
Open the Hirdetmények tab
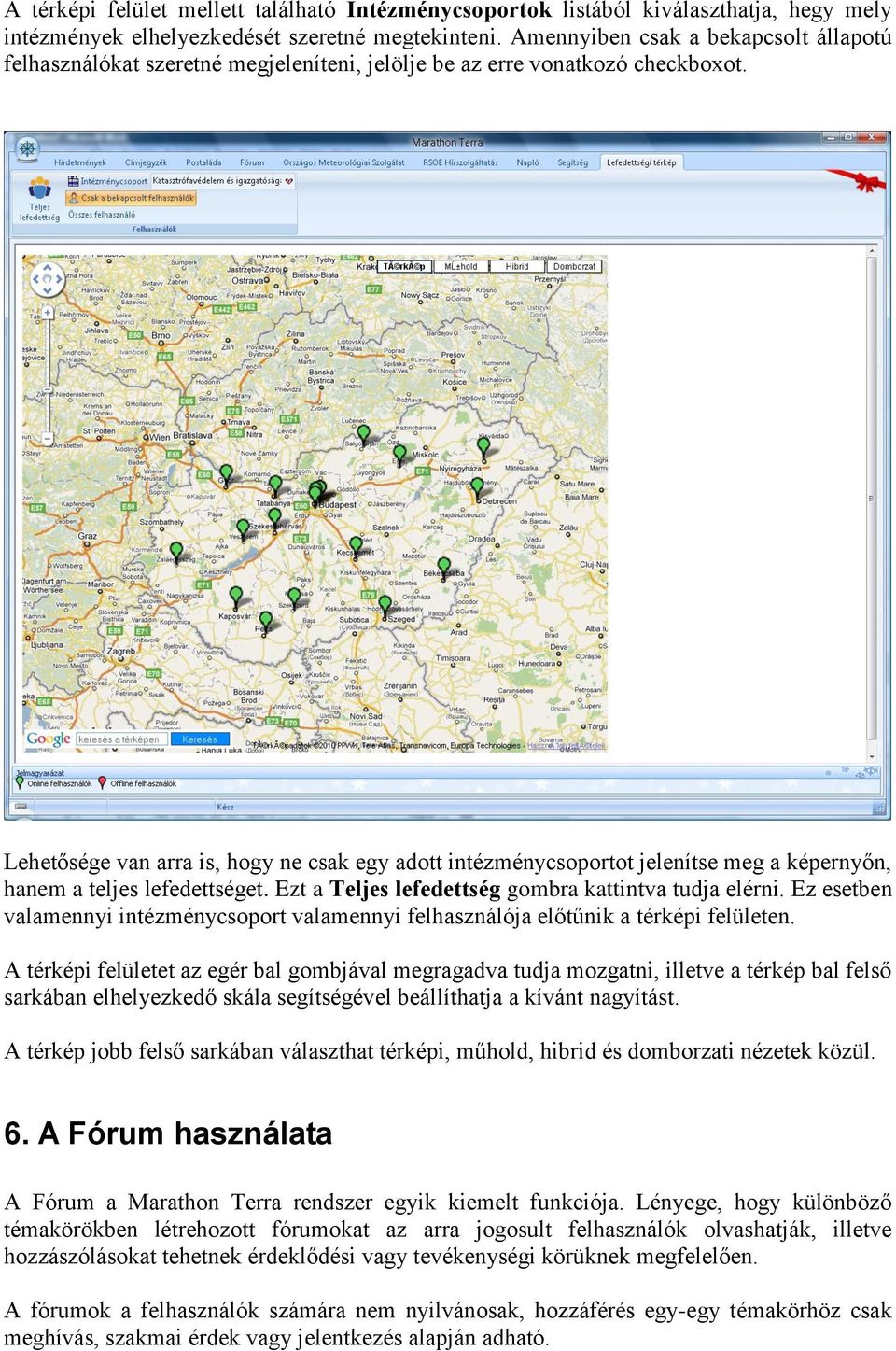[80, 162]
